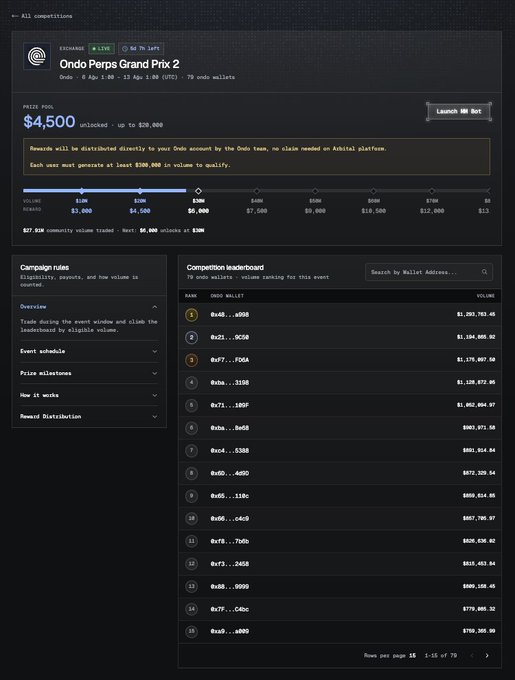Select wallet 0xba...3198
The width and height of the screenshot is (515, 680).
pos(230,382)
